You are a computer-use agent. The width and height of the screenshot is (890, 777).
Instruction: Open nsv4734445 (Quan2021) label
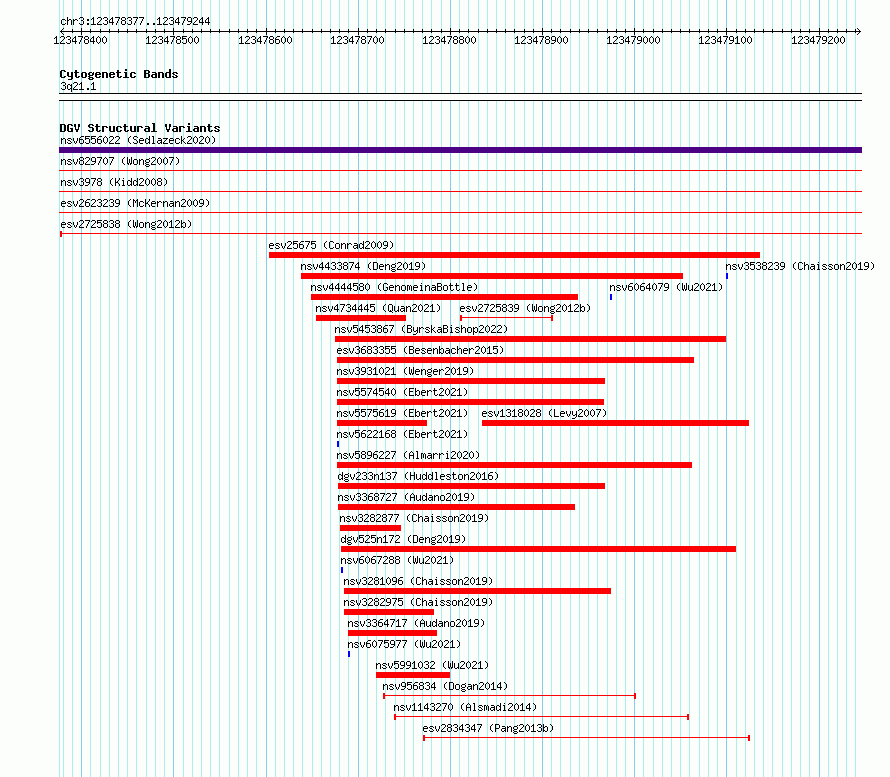click(378, 308)
